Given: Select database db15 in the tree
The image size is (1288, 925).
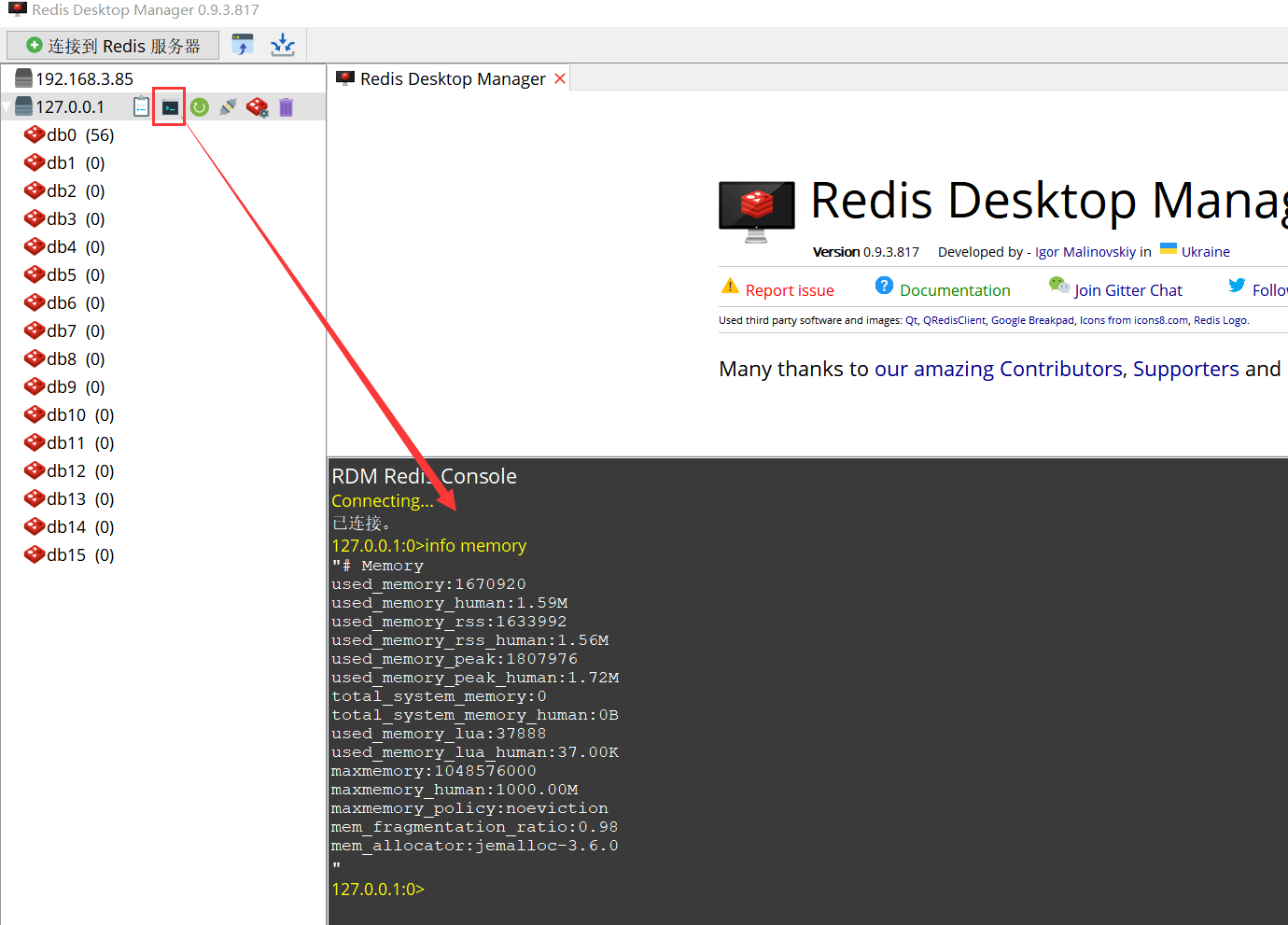Looking at the screenshot, I should [80, 555].
